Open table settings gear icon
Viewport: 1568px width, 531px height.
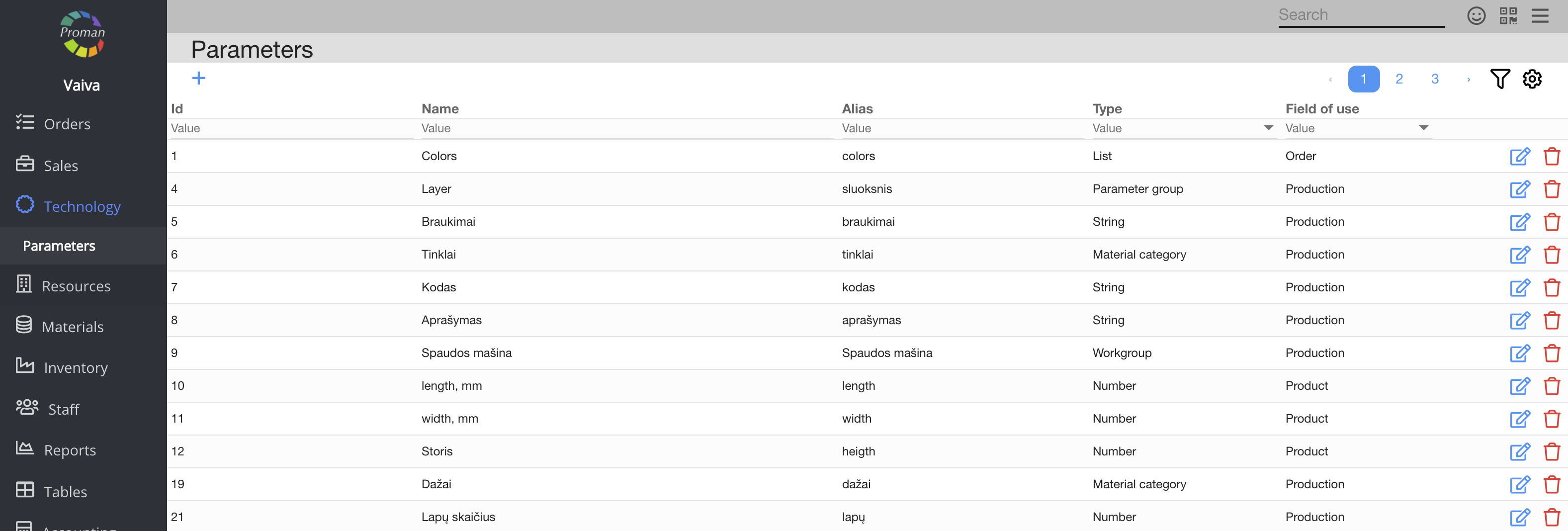pyautogui.click(x=1532, y=79)
